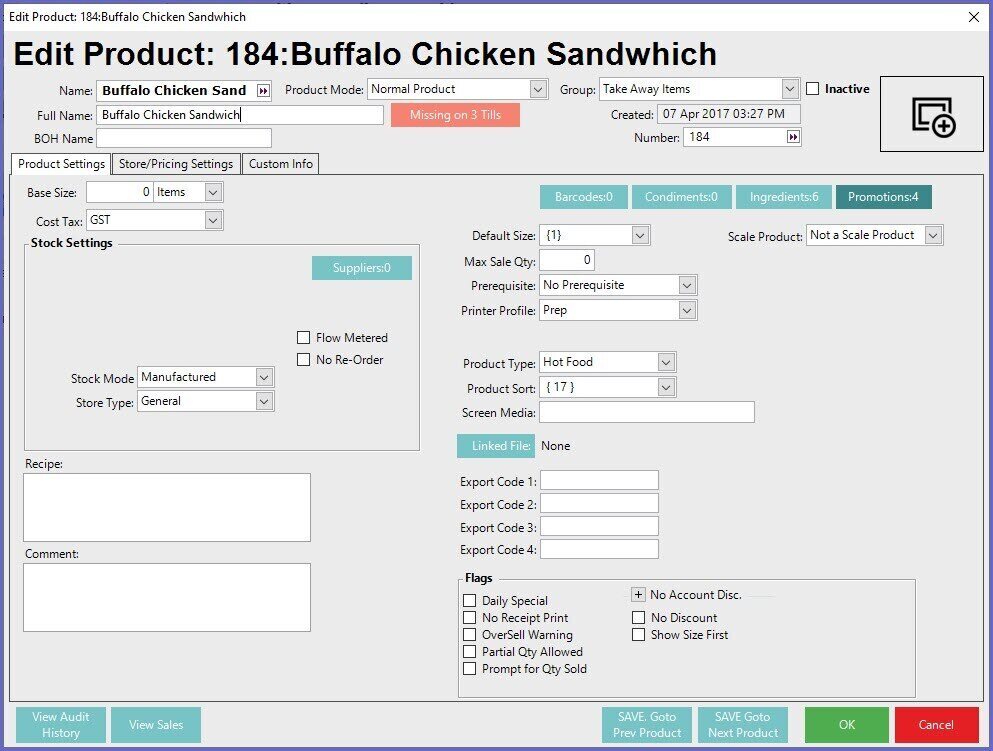
Task: Open the Product Mode dropdown
Action: [538, 89]
